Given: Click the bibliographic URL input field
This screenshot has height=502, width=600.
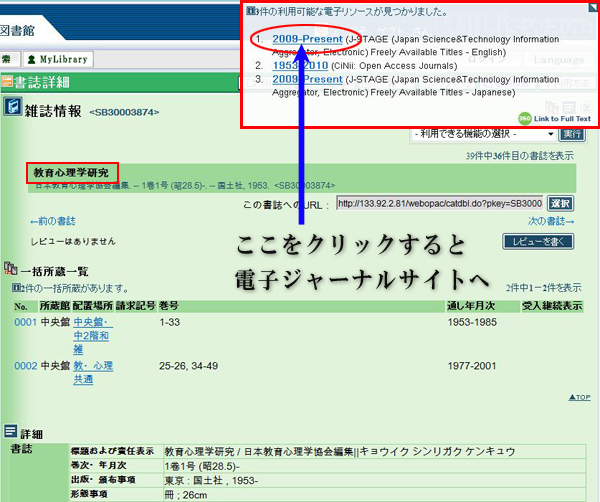Looking at the screenshot, I should (x=439, y=203).
